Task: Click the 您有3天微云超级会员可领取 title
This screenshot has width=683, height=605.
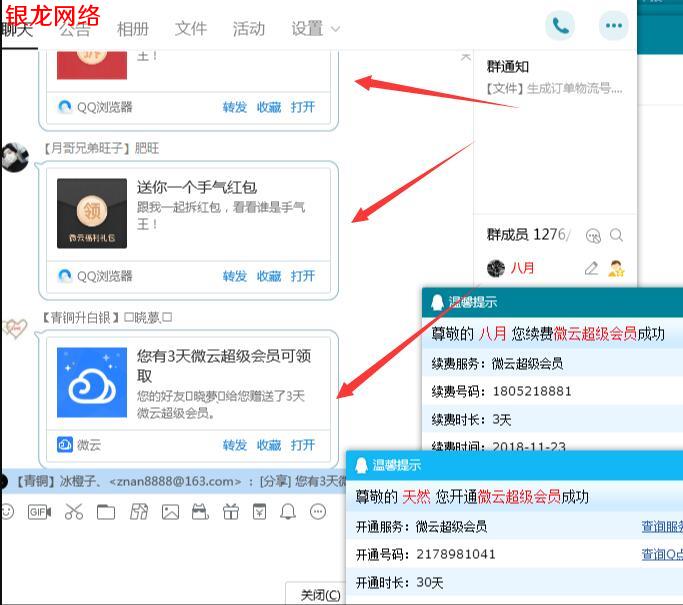Action: 224,365
